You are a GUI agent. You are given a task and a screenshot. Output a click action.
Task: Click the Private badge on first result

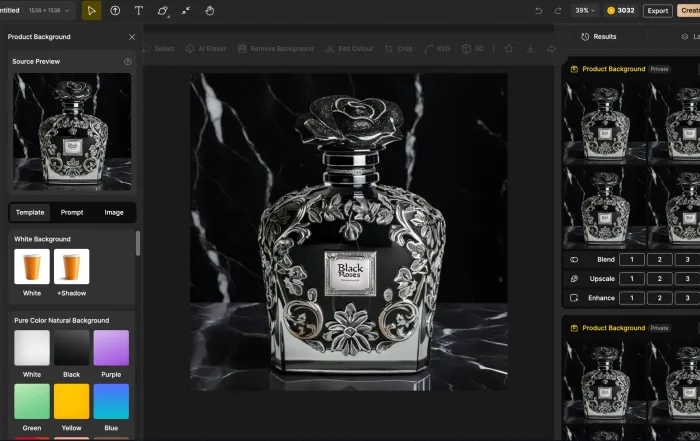tap(659, 69)
